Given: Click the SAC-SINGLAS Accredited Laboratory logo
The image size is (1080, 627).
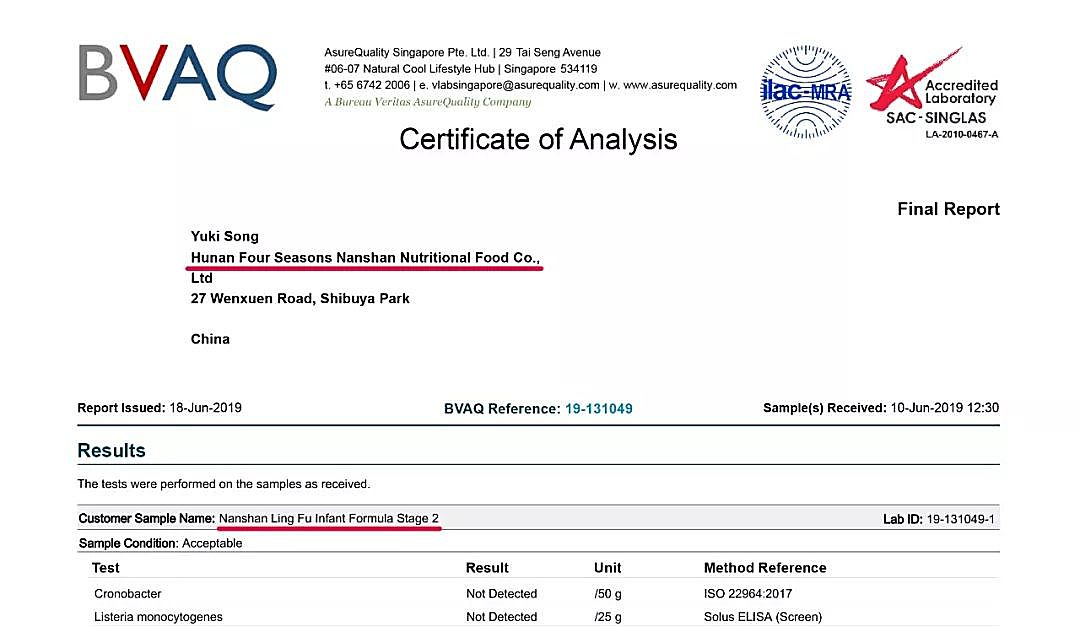Looking at the screenshot, I should 933,92.
